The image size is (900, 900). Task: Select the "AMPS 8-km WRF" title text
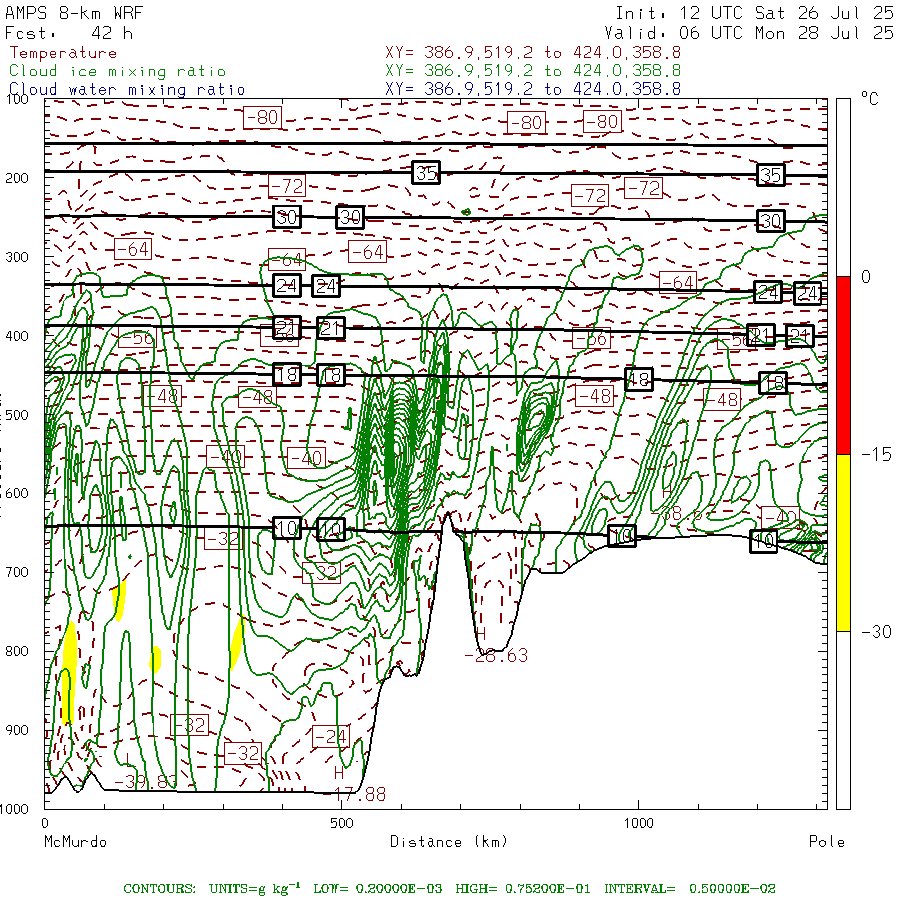[74, 13]
